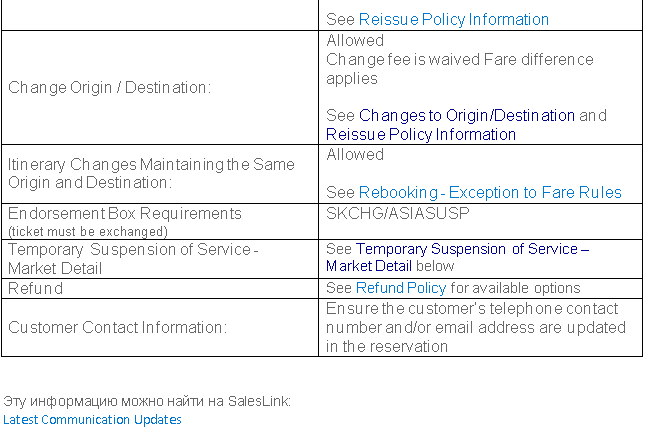
Task: Click left-column 'Temporary Suspension of Service - Market Detail' label
Action: 132,258
